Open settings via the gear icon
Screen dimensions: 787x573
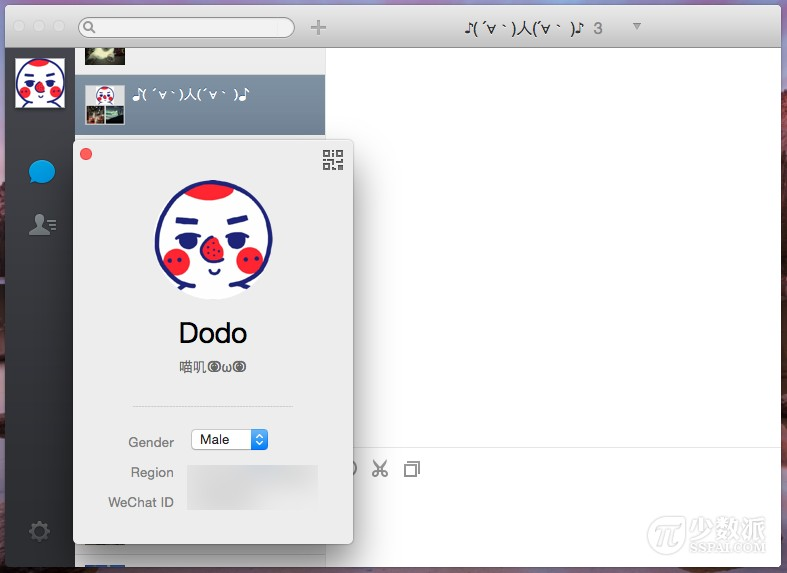click(39, 531)
